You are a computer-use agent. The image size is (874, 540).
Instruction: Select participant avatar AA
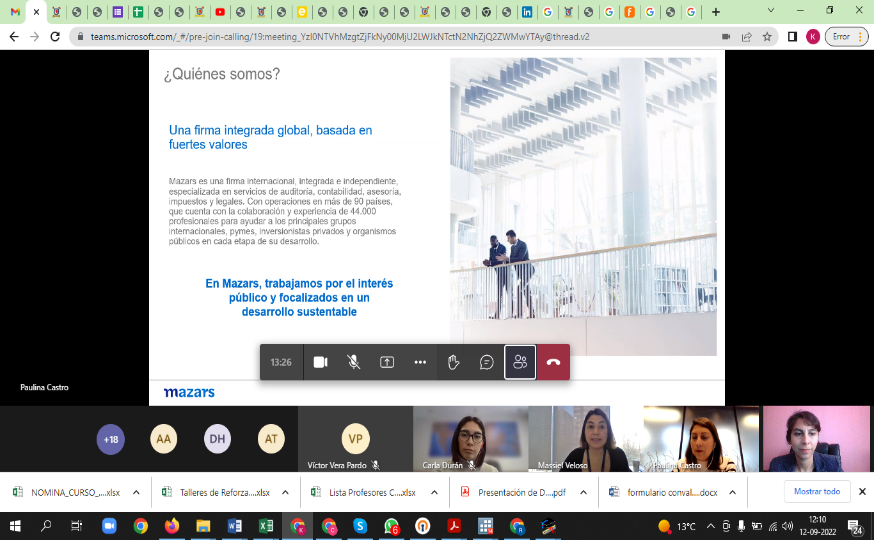pyautogui.click(x=163, y=439)
